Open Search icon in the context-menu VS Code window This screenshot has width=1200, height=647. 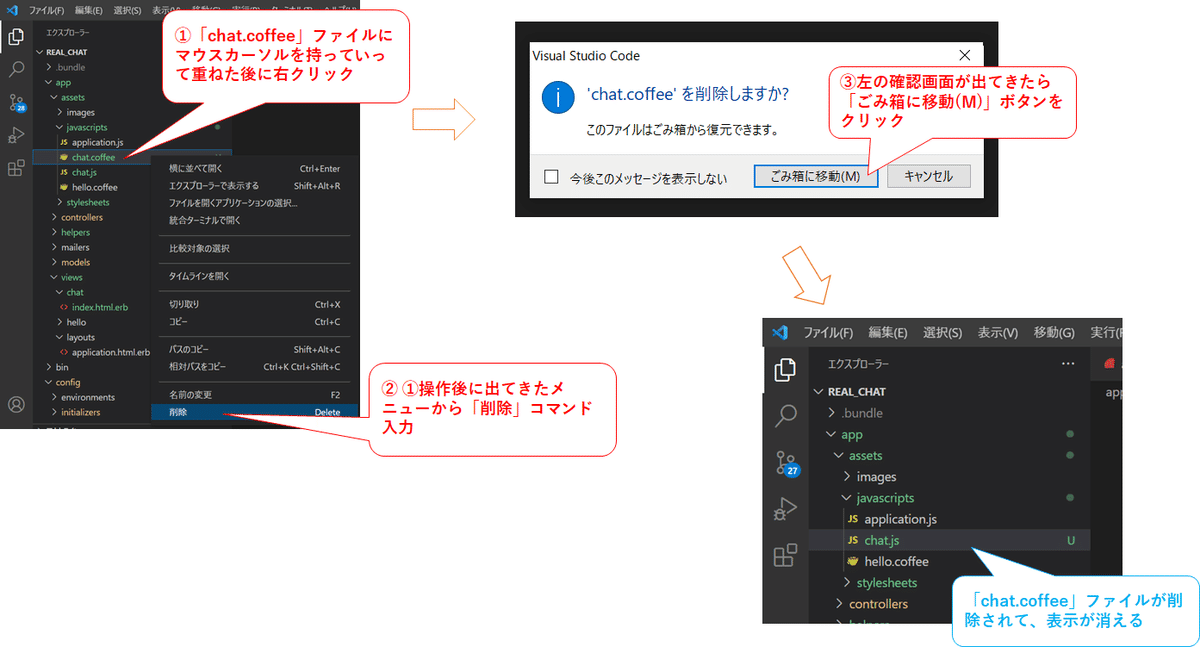(x=15, y=69)
